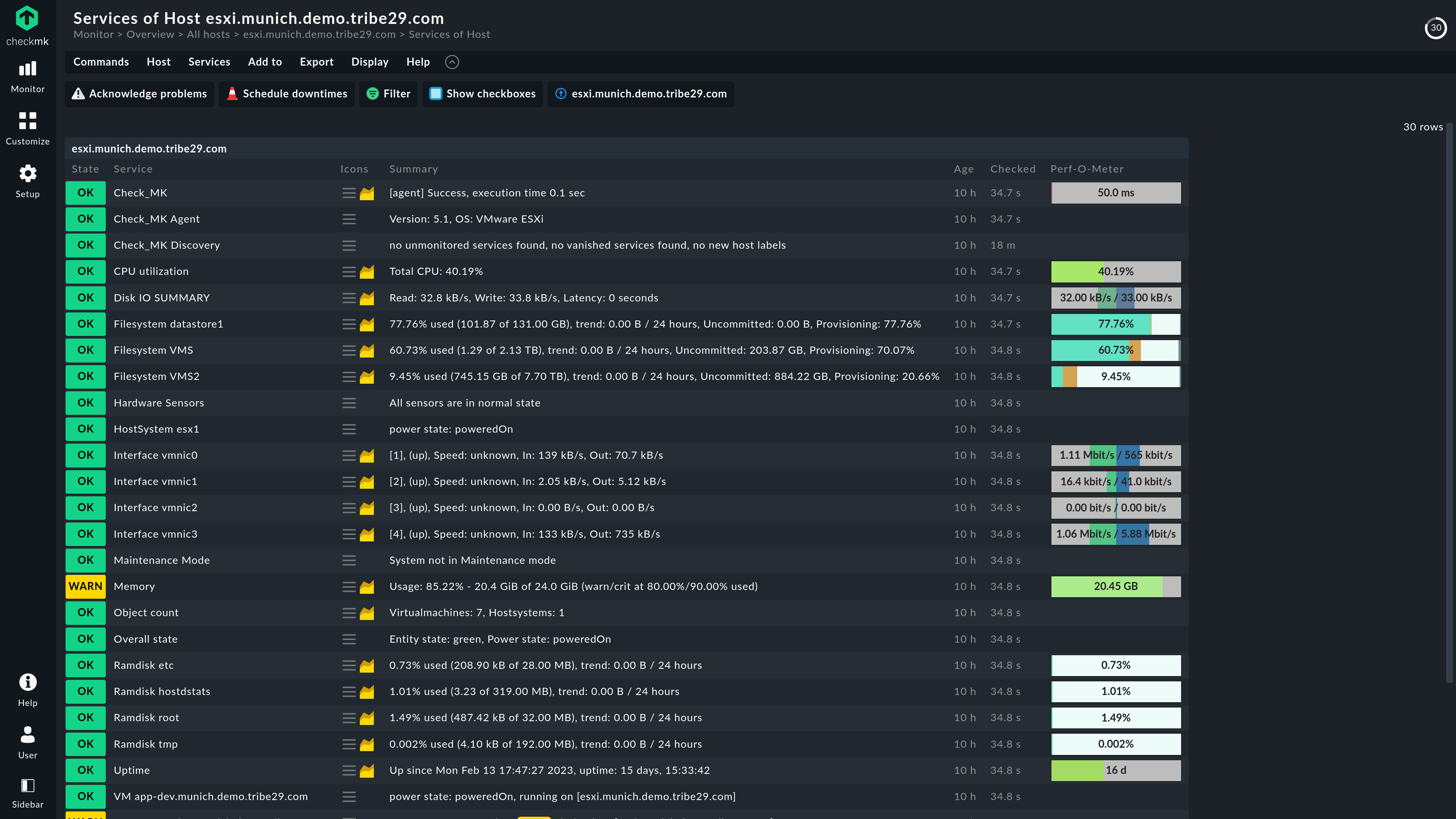Open the User menu

27,743
